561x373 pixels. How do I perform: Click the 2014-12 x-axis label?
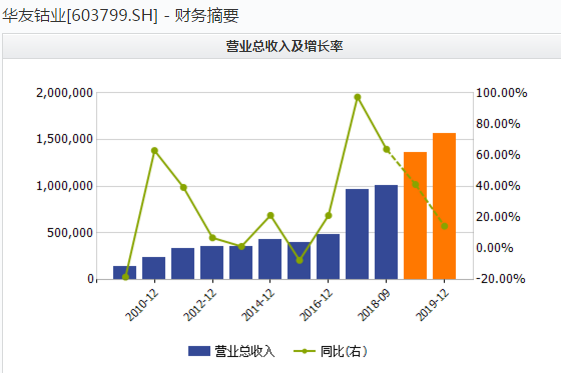coord(258,305)
